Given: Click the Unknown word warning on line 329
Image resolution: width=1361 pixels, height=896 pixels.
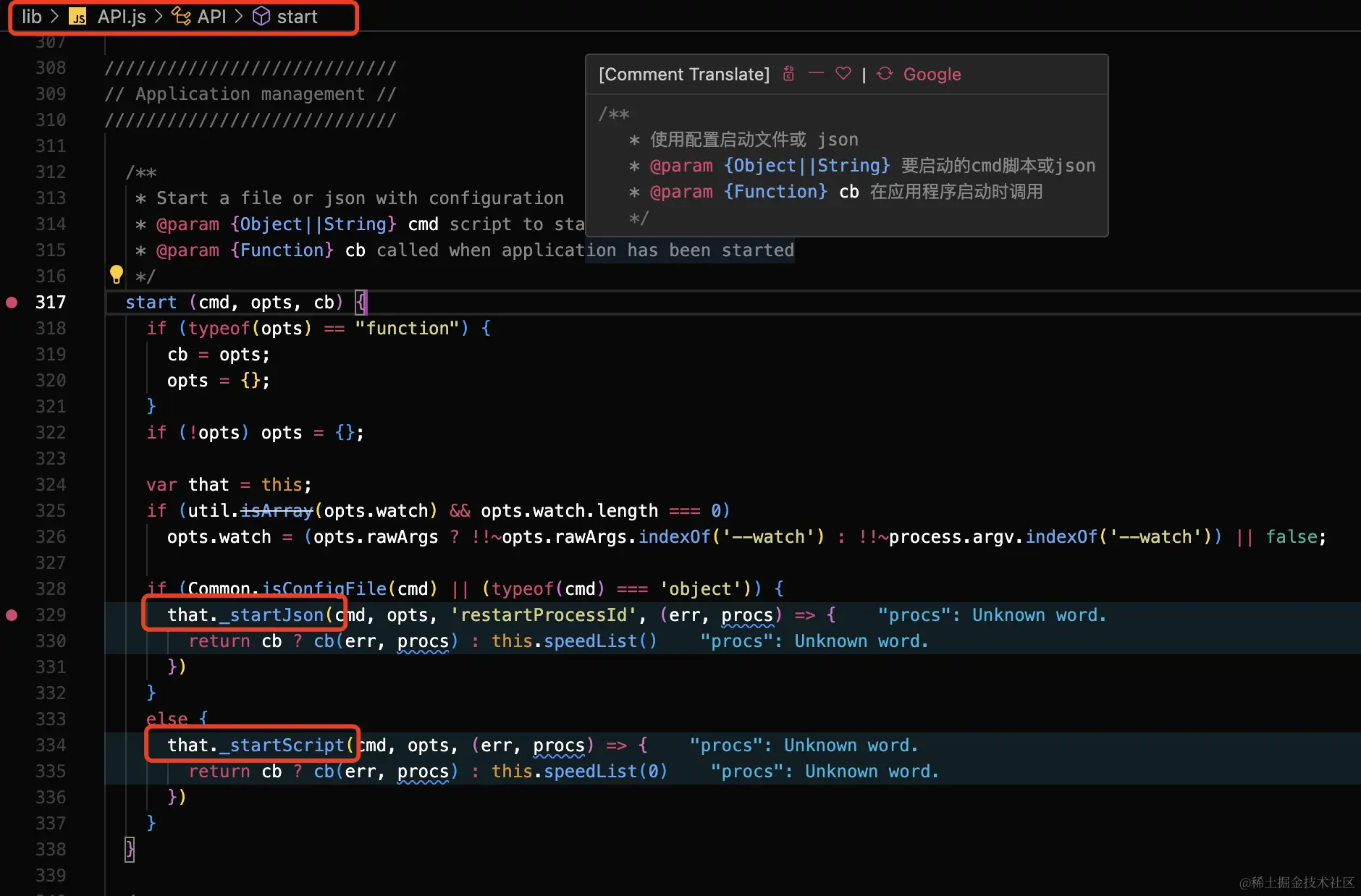Looking at the screenshot, I should coord(992,615).
